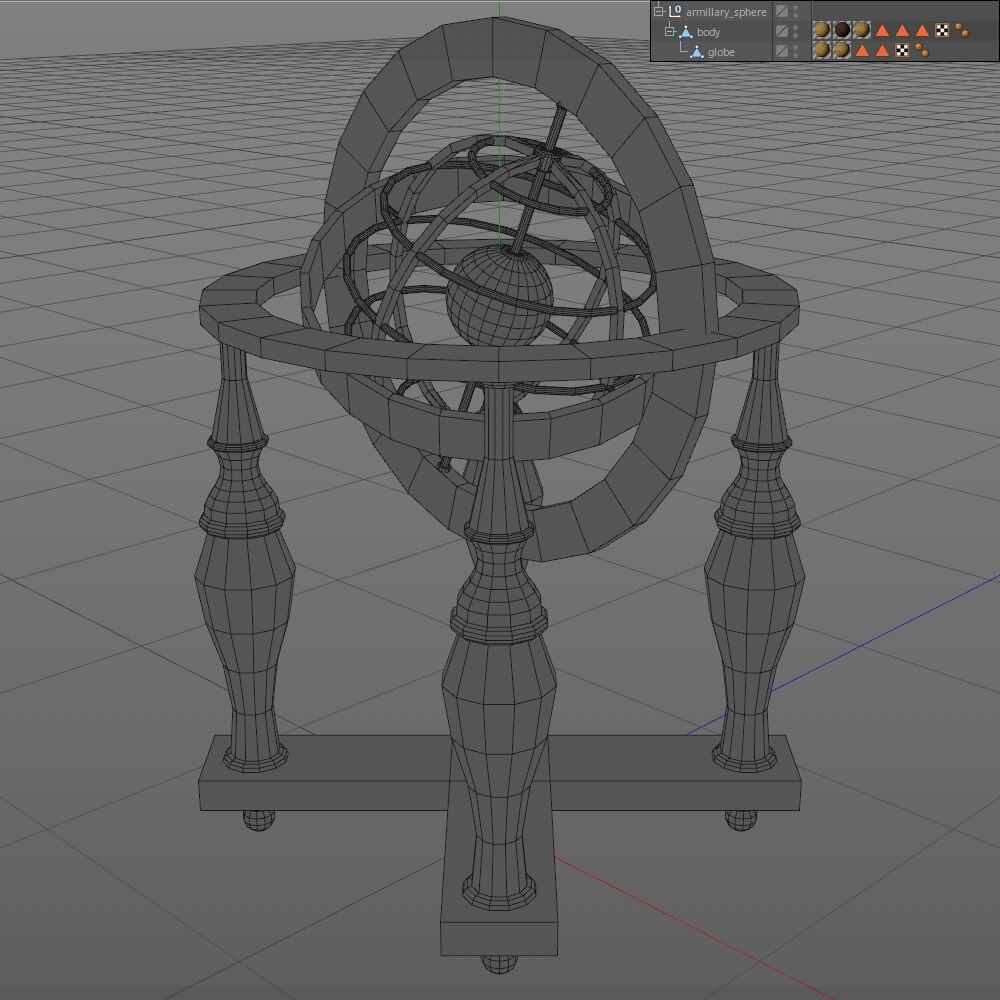Select the UVW checkerboard tag on body
This screenshot has height=1000, width=1000.
tap(942, 30)
